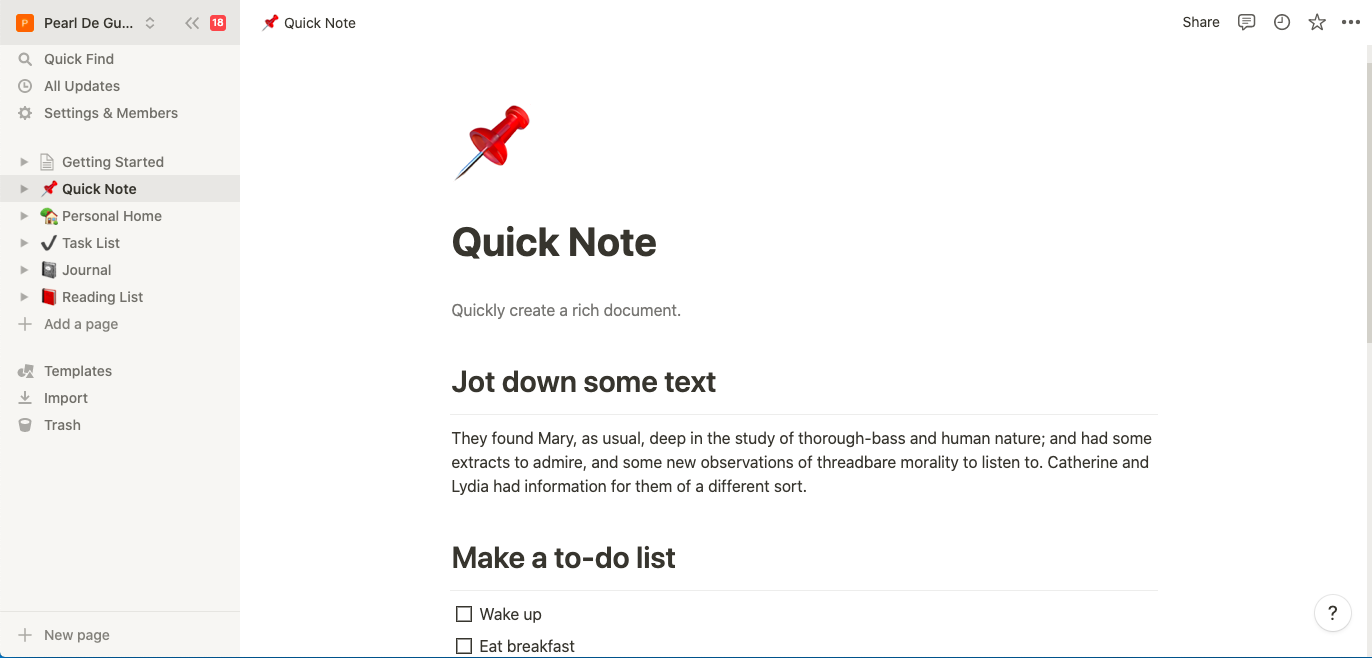Open page history clock icon
This screenshot has height=658, width=1372.
[1282, 22]
